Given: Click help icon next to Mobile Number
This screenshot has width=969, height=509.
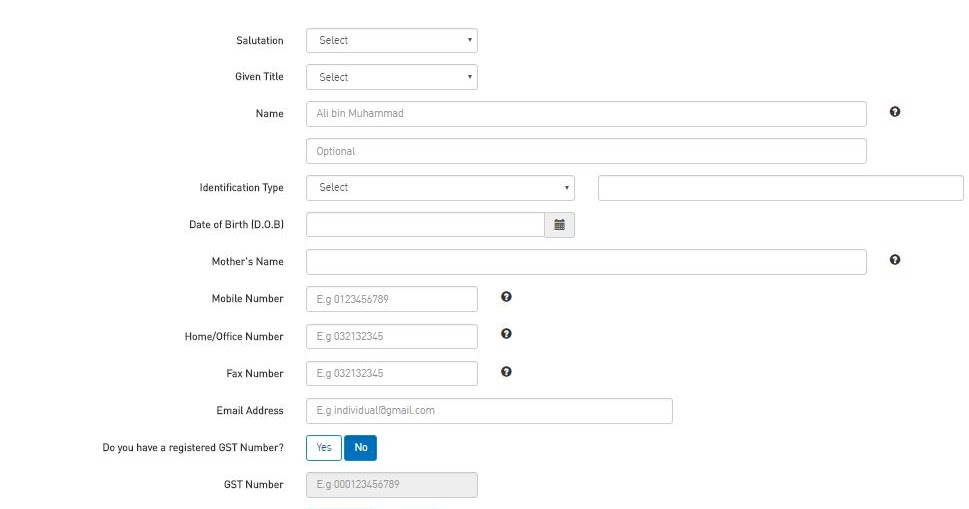Looking at the screenshot, I should pos(506,297).
